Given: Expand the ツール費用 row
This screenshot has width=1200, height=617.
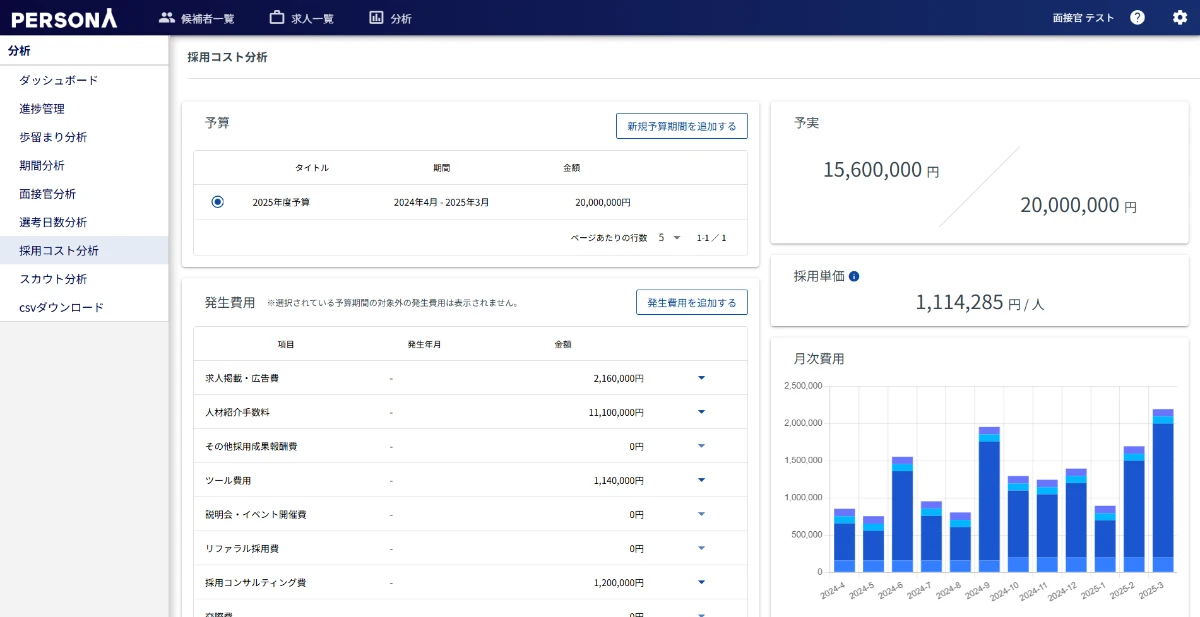Looking at the screenshot, I should 701,480.
